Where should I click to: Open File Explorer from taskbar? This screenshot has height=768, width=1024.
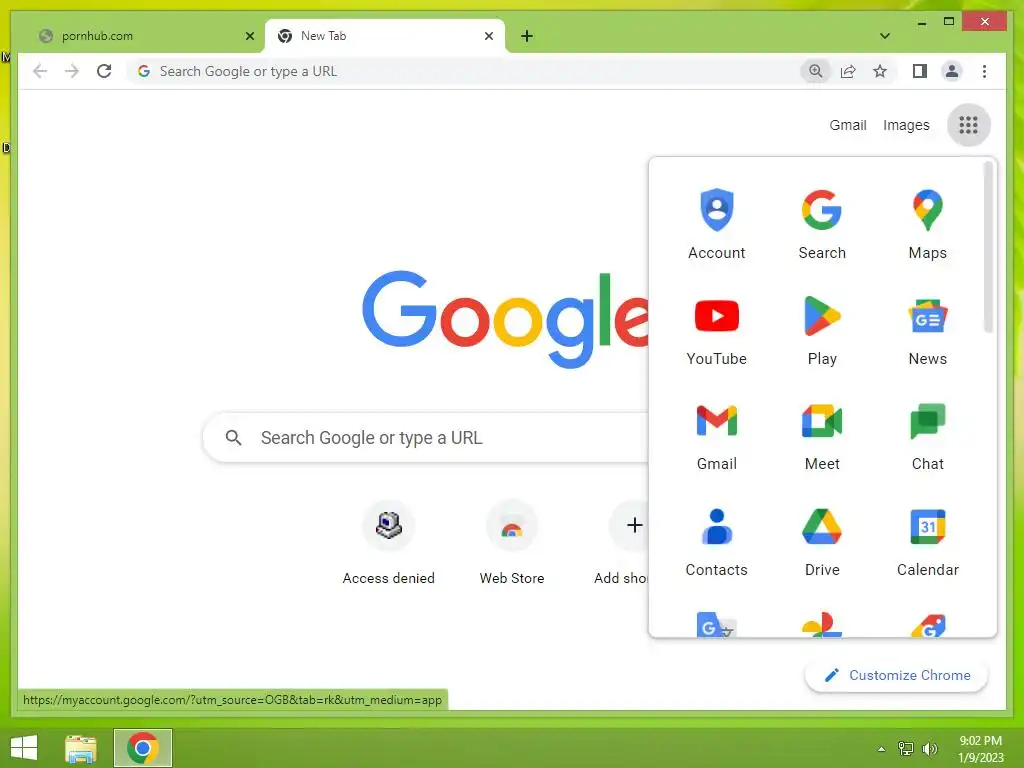[x=80, y=748]
